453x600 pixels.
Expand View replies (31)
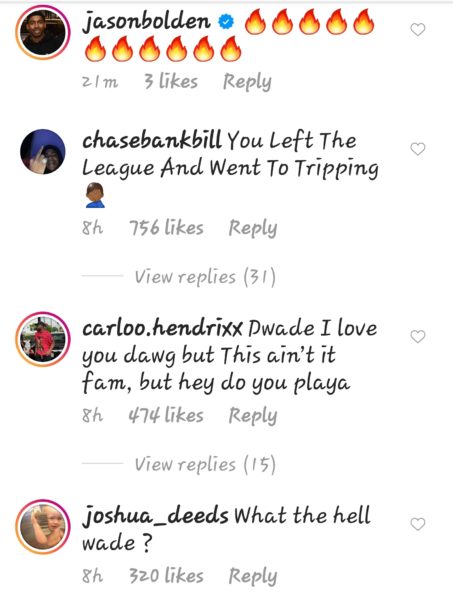pos(205,276)
